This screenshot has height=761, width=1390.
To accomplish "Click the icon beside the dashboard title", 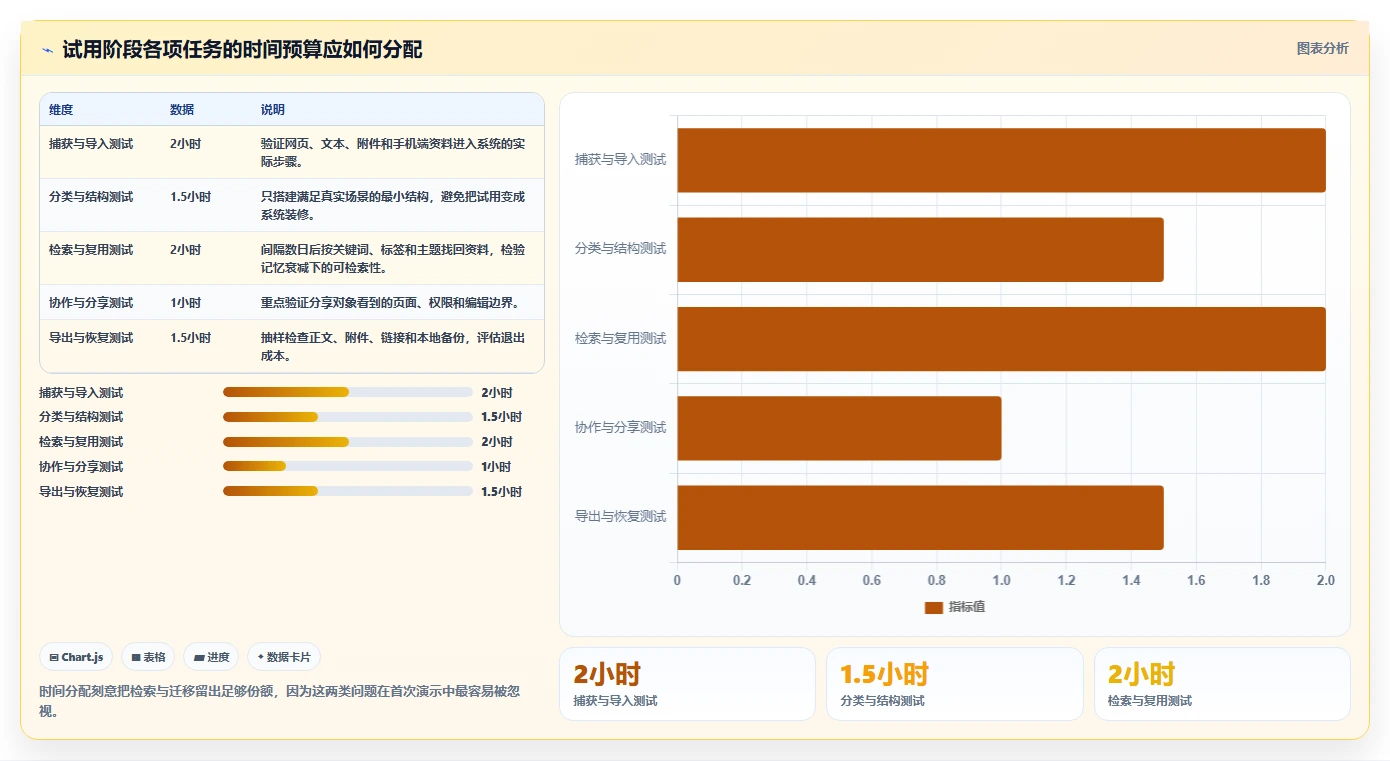I will (x=47, y=50).
